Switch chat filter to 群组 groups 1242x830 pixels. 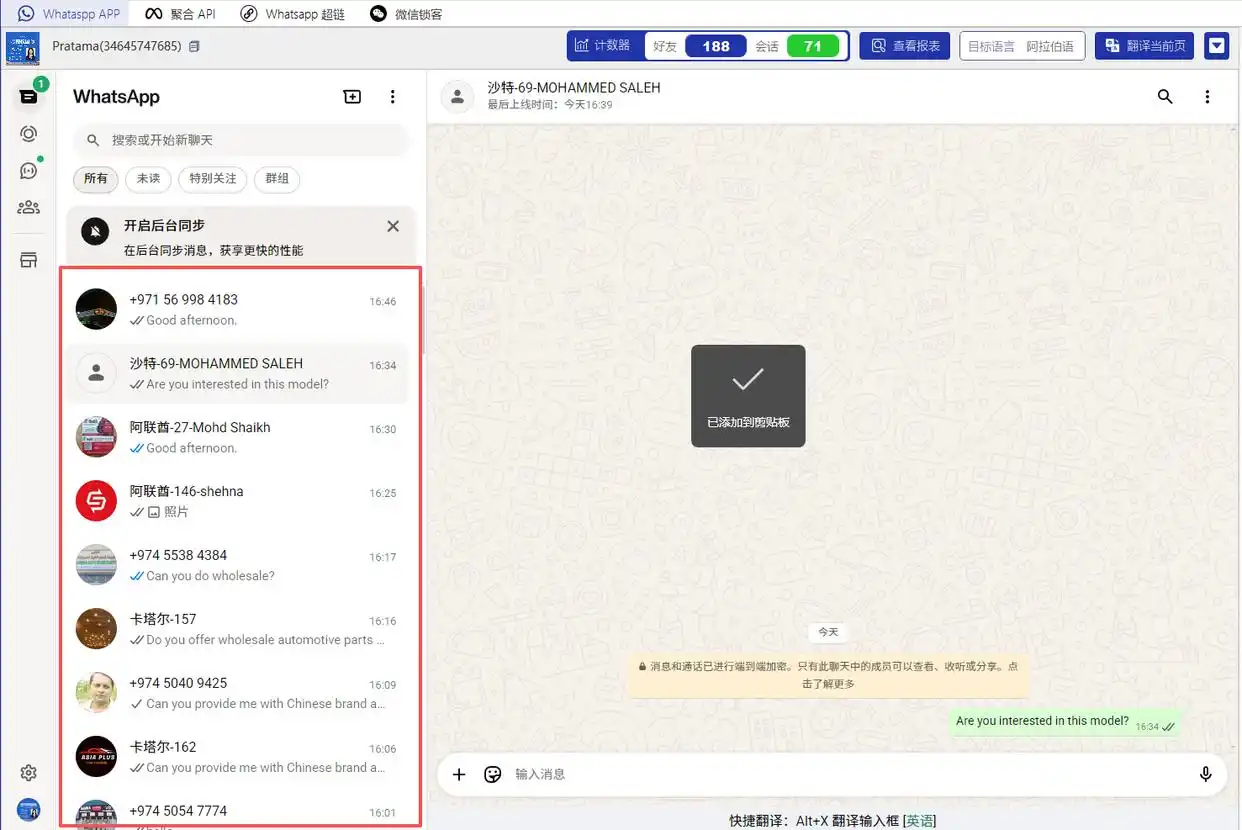[276, 179]
